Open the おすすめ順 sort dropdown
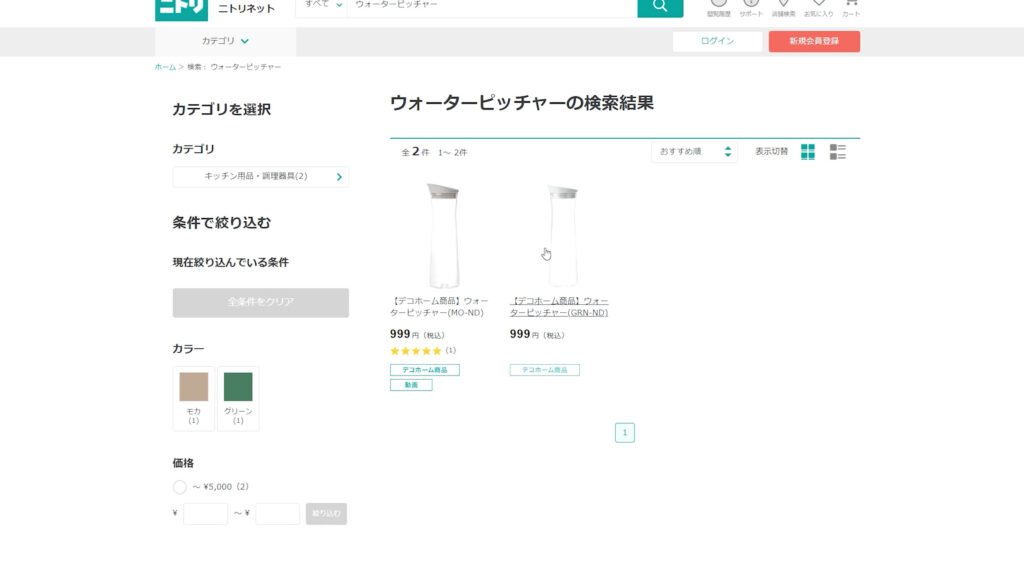 695,152
